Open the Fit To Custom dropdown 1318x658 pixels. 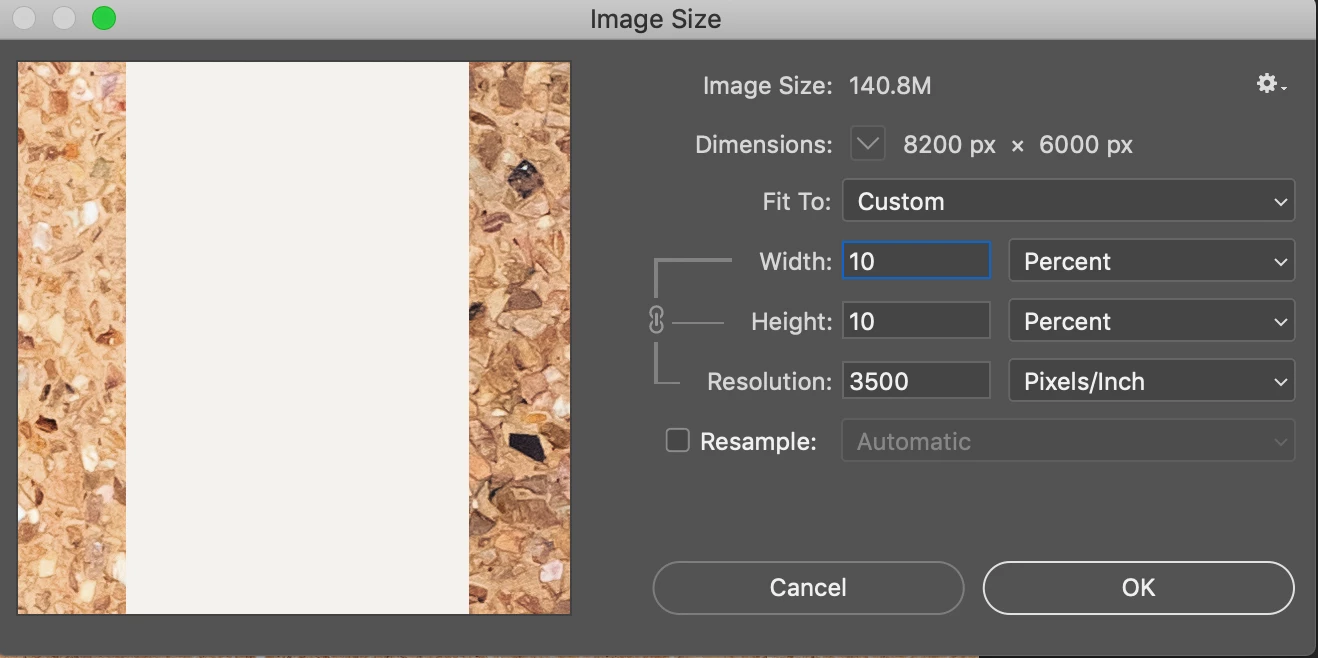coord(1068,201)
